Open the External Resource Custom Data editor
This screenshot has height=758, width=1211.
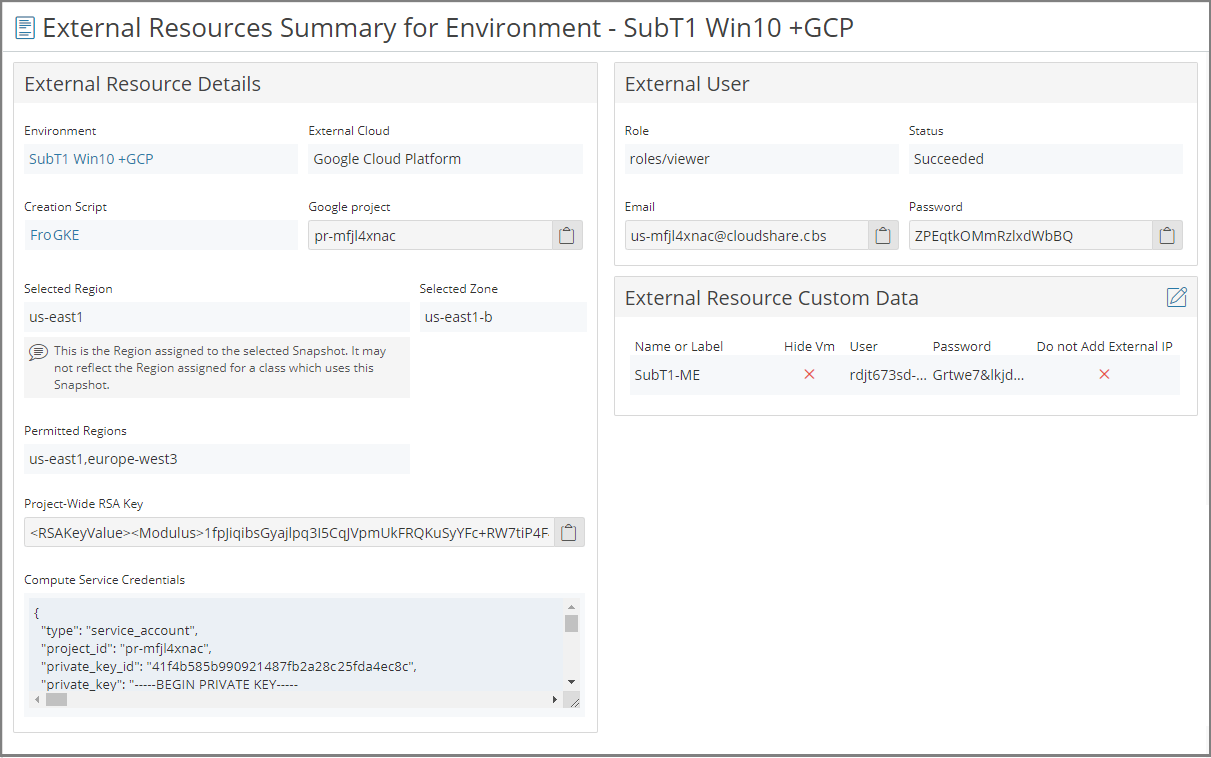pyautogui.click(x=1177, y=297)
